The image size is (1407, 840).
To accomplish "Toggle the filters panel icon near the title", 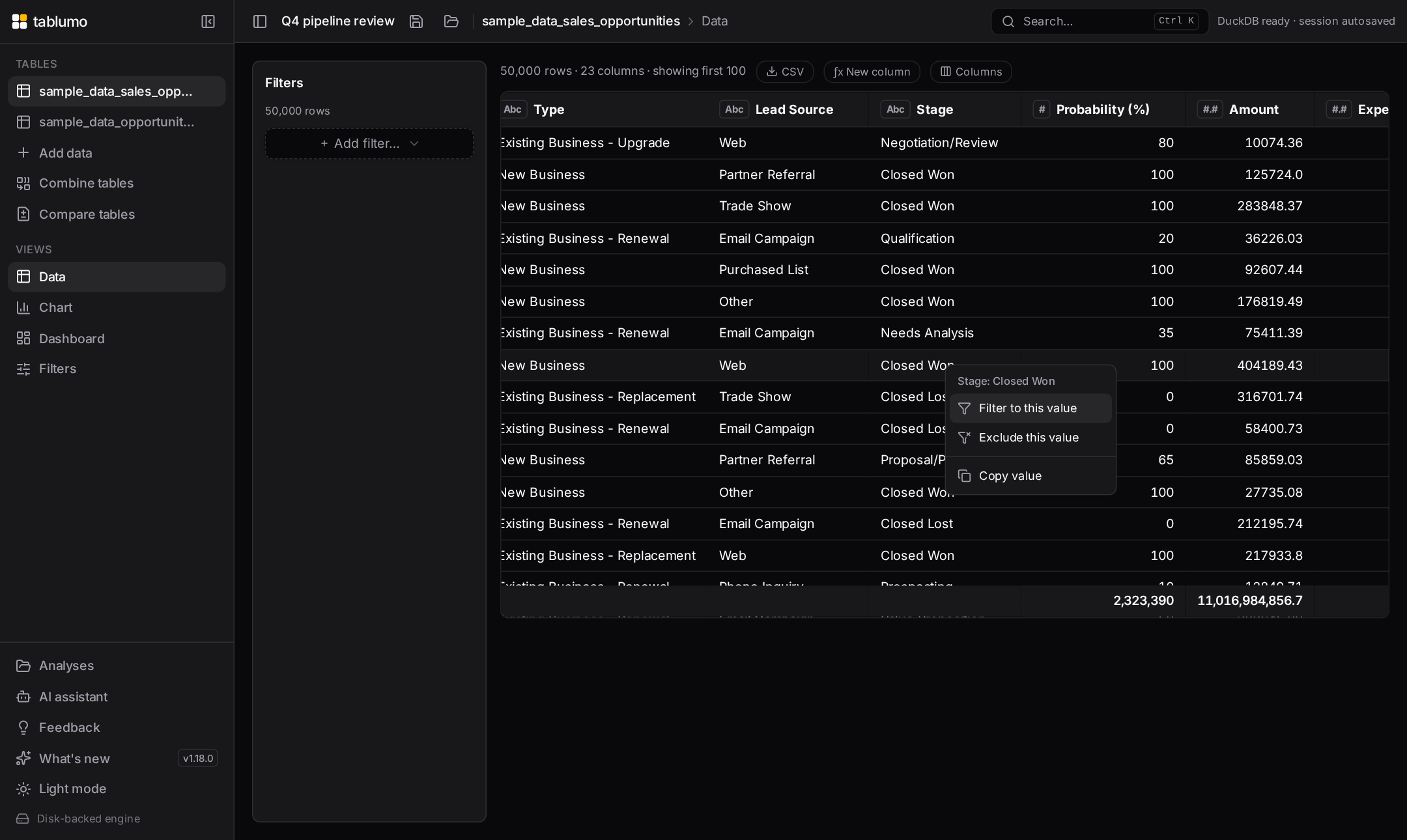I will (260, 21).
